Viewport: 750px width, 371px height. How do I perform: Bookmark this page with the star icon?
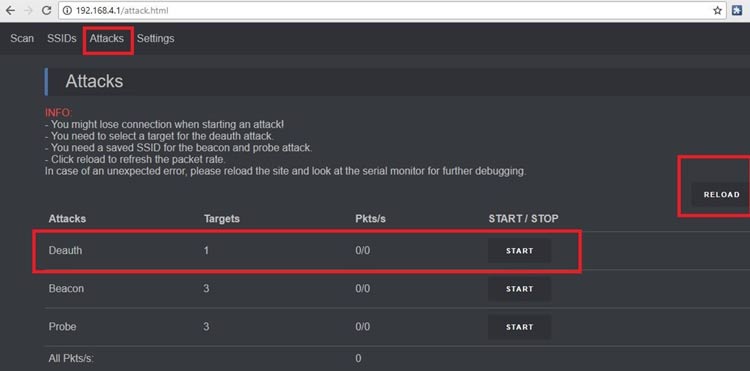[x=717, y=11]
